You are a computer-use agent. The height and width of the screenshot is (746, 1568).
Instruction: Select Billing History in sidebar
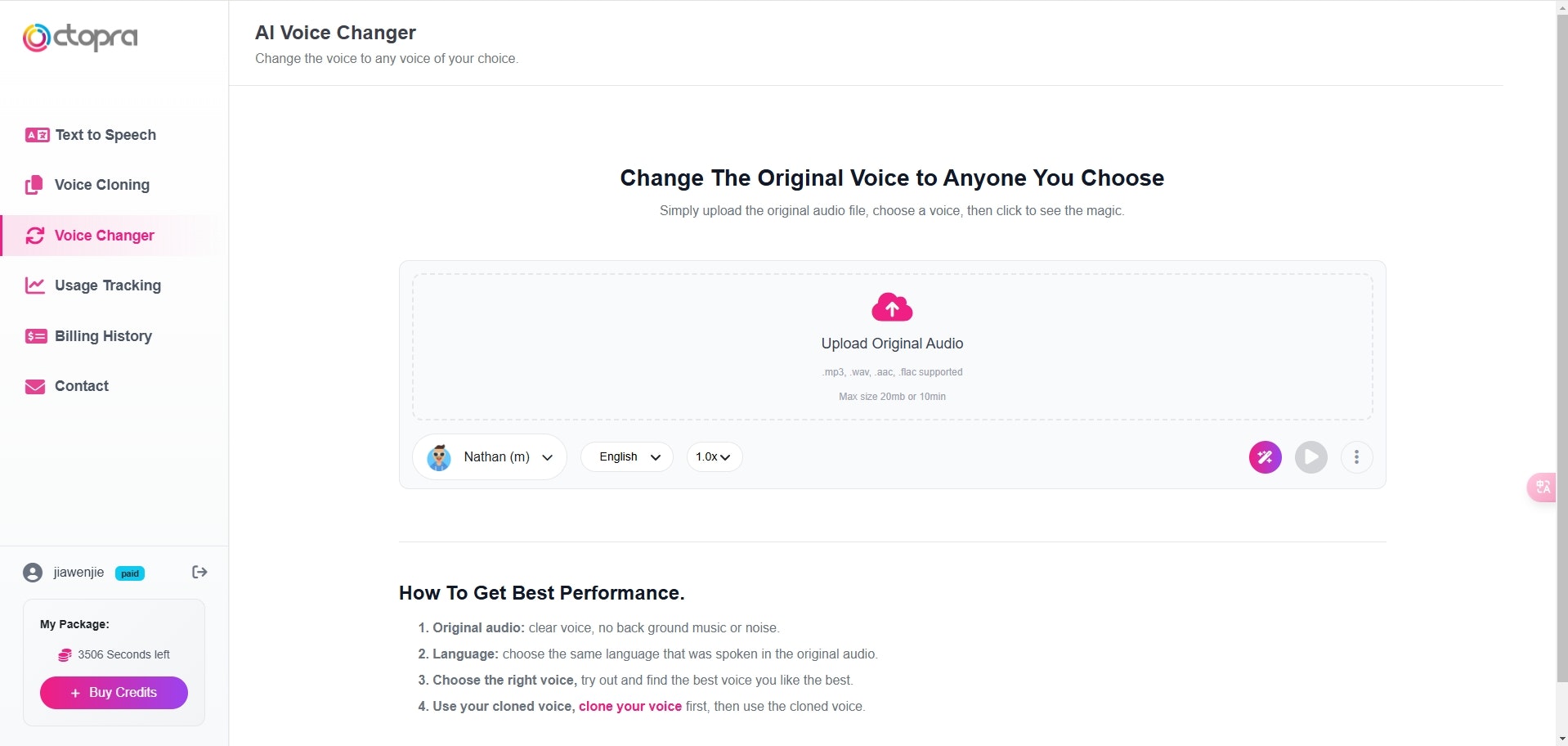103,336
